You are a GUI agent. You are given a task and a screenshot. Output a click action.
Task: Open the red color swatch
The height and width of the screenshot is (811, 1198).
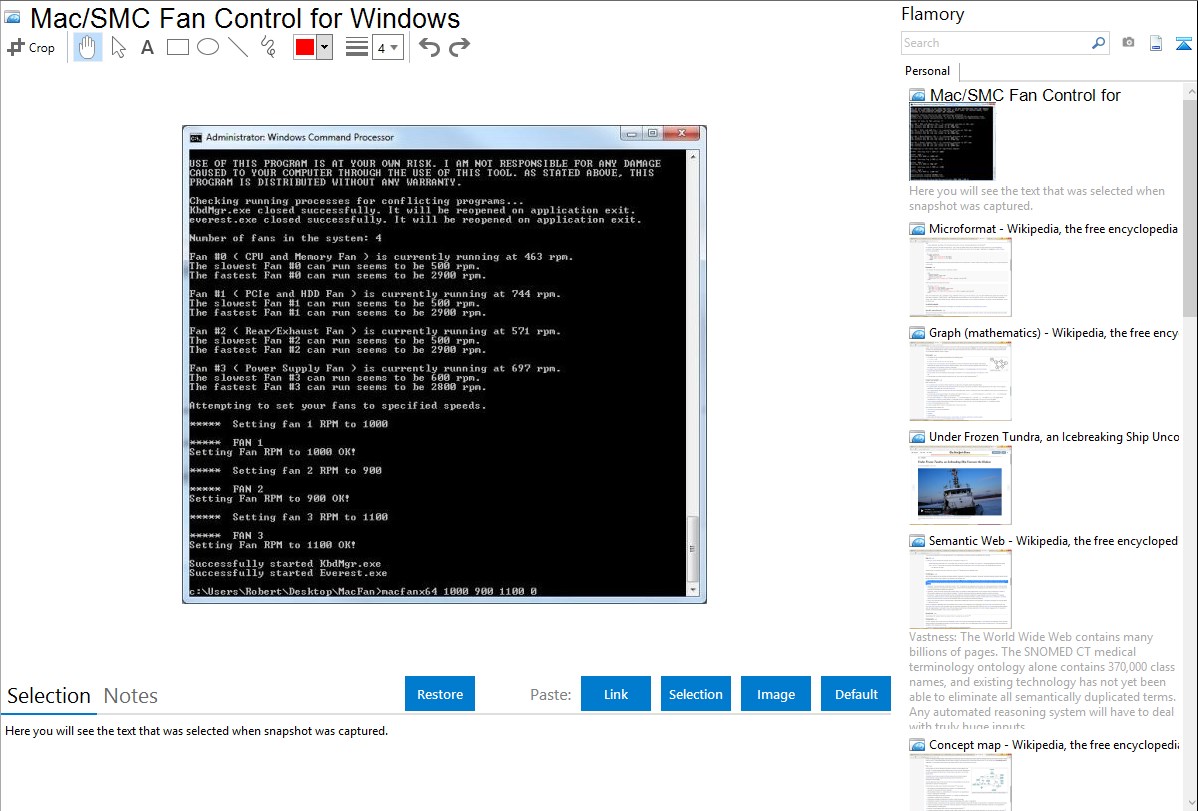click(x=305, y=47)
